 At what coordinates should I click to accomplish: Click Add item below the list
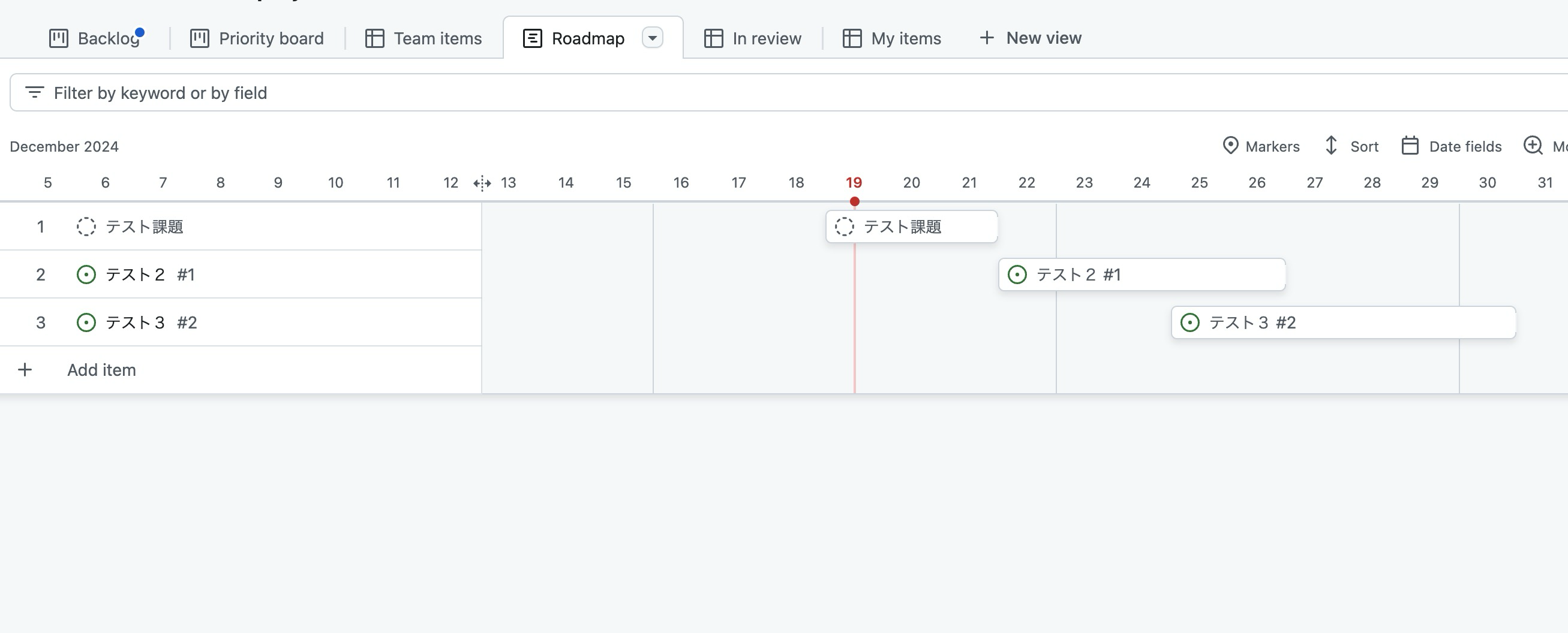[101, 369]
